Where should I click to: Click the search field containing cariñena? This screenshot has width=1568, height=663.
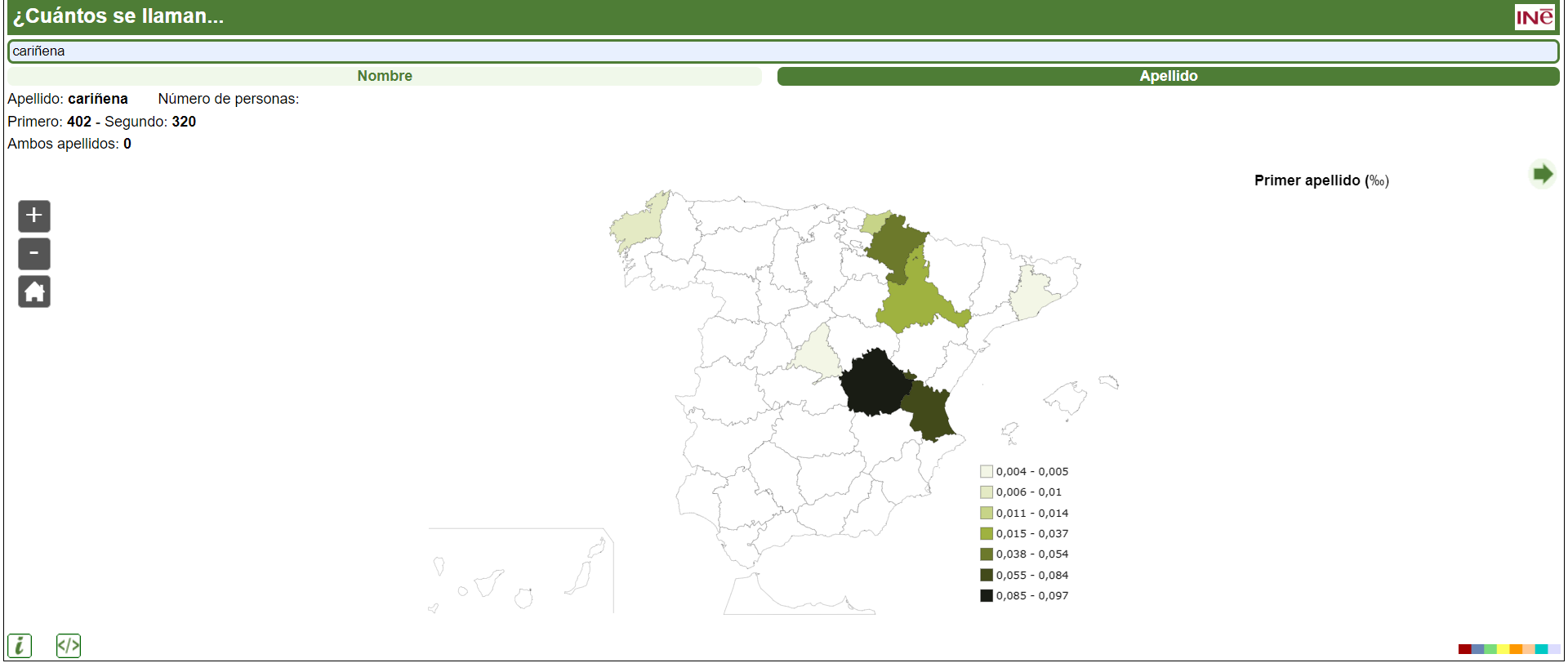coord(783,51)
